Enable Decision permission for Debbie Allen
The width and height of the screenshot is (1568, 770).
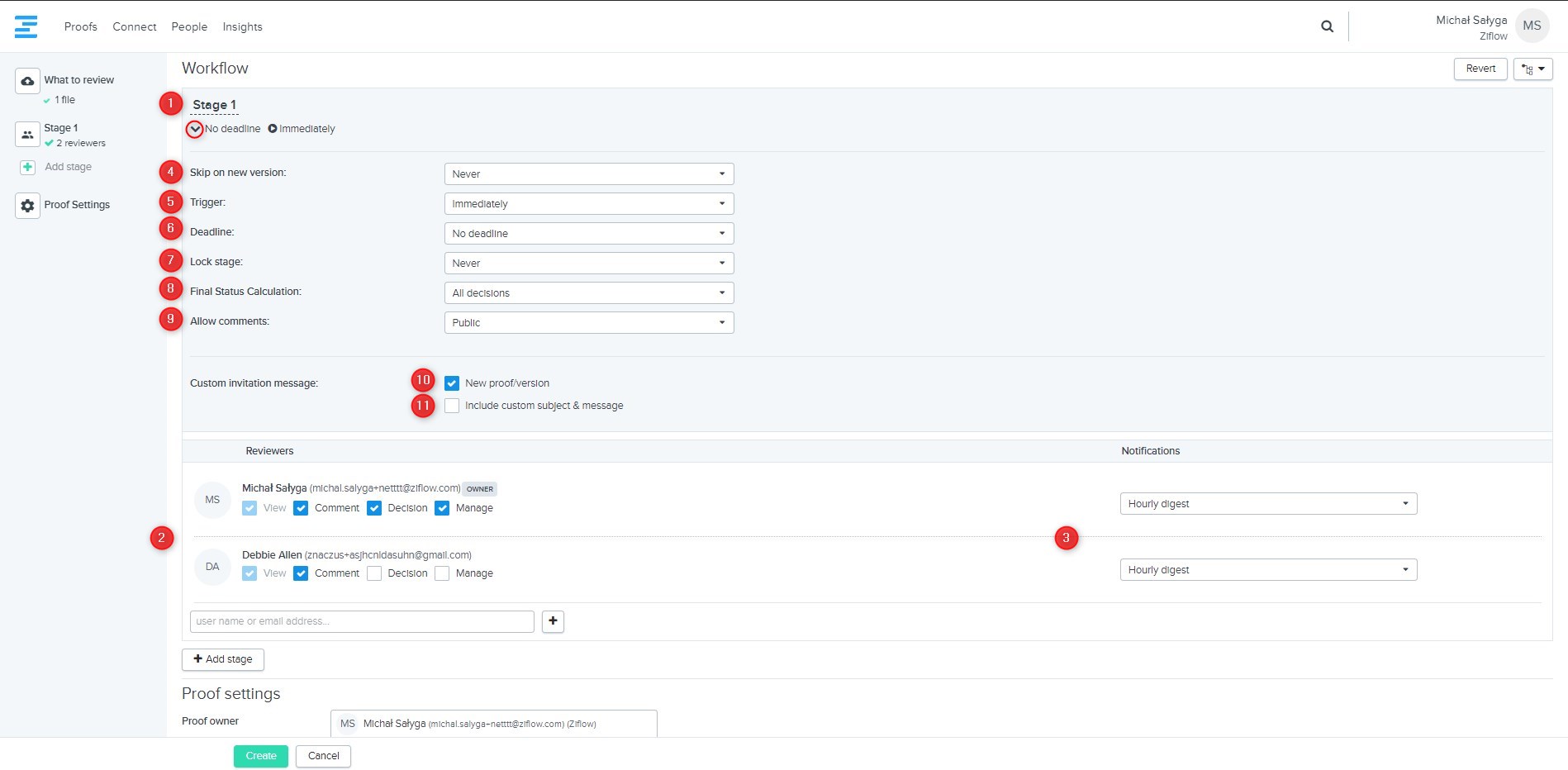[x=374, y=573]
